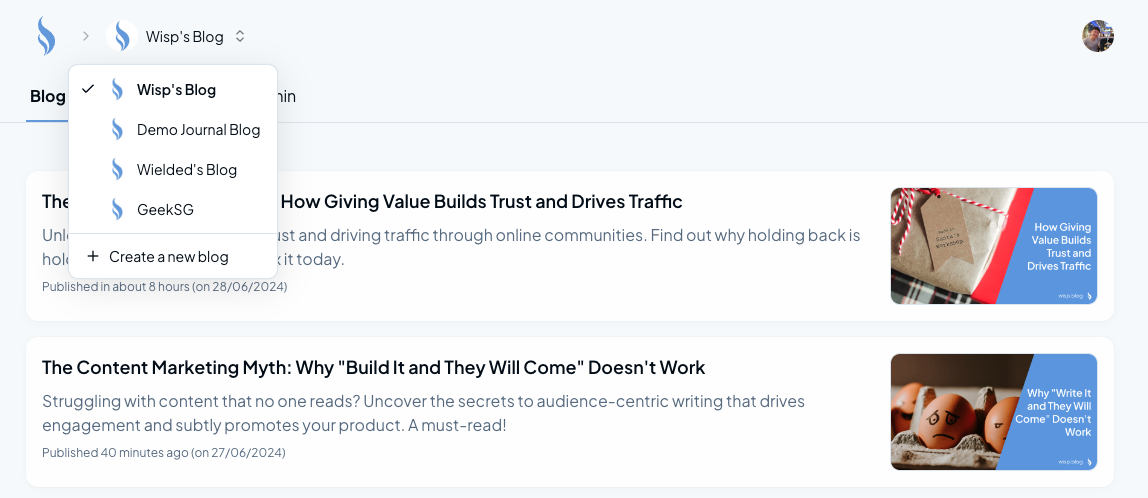
Task: Open the Giving Value Builds Trust thumbnail
Action: [x=993, y=246]
